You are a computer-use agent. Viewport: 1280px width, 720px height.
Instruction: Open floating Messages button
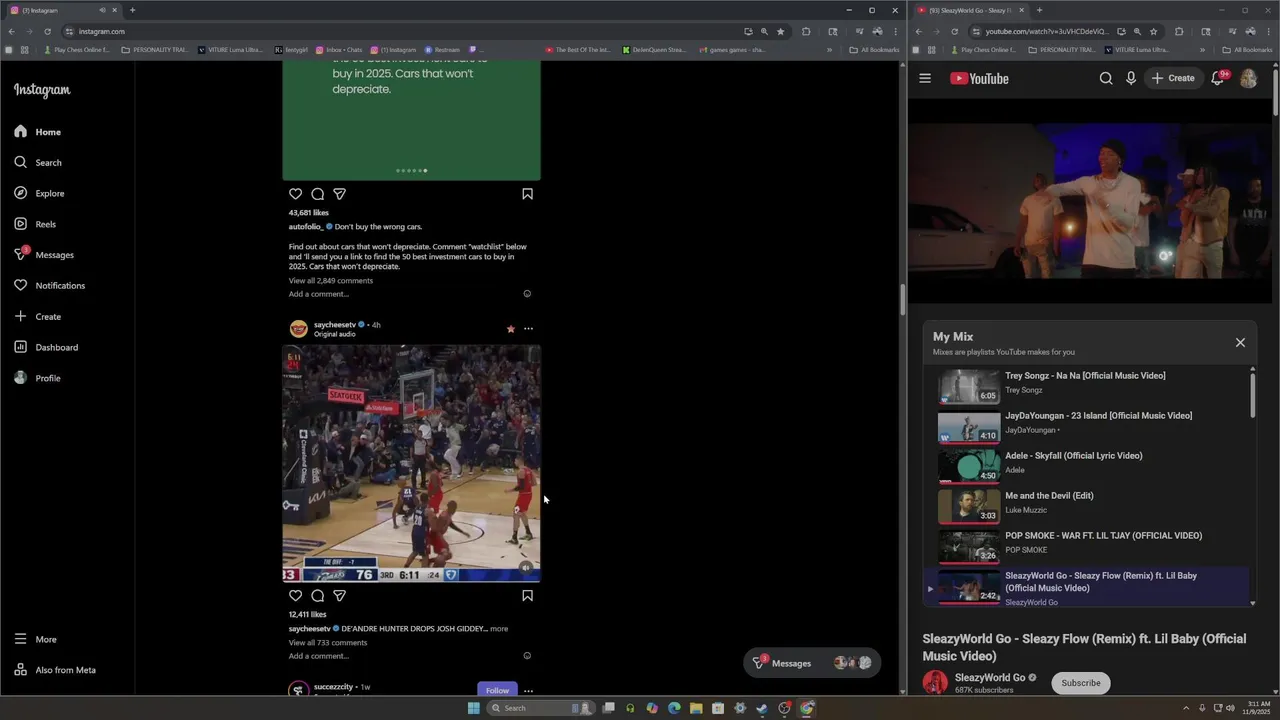(811, 663)
